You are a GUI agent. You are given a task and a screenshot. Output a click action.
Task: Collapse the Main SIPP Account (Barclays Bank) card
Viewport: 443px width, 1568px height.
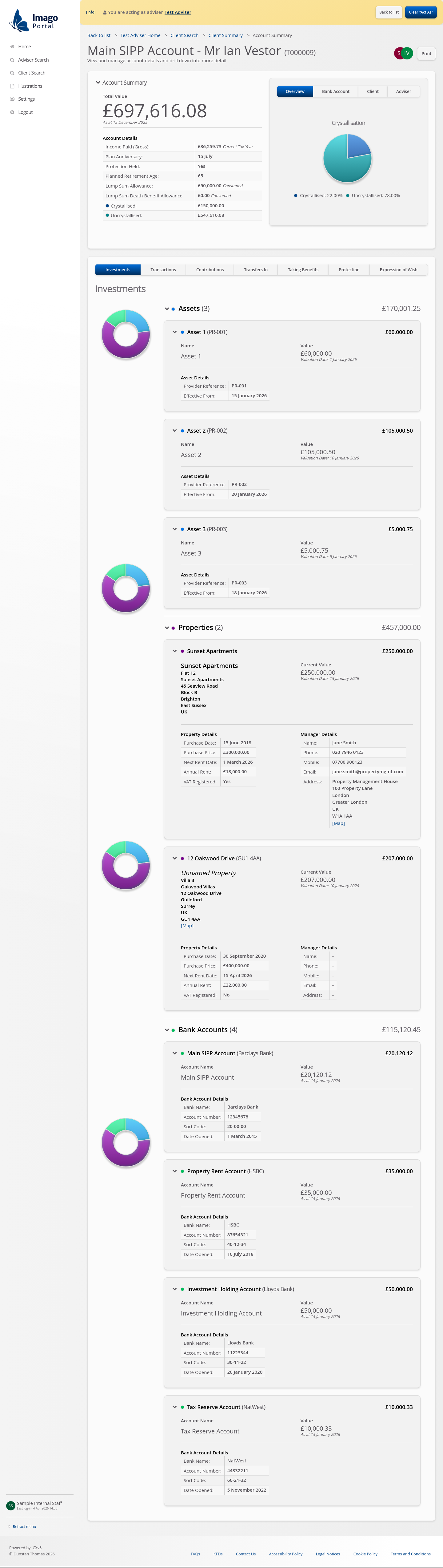click(175, 1054)
